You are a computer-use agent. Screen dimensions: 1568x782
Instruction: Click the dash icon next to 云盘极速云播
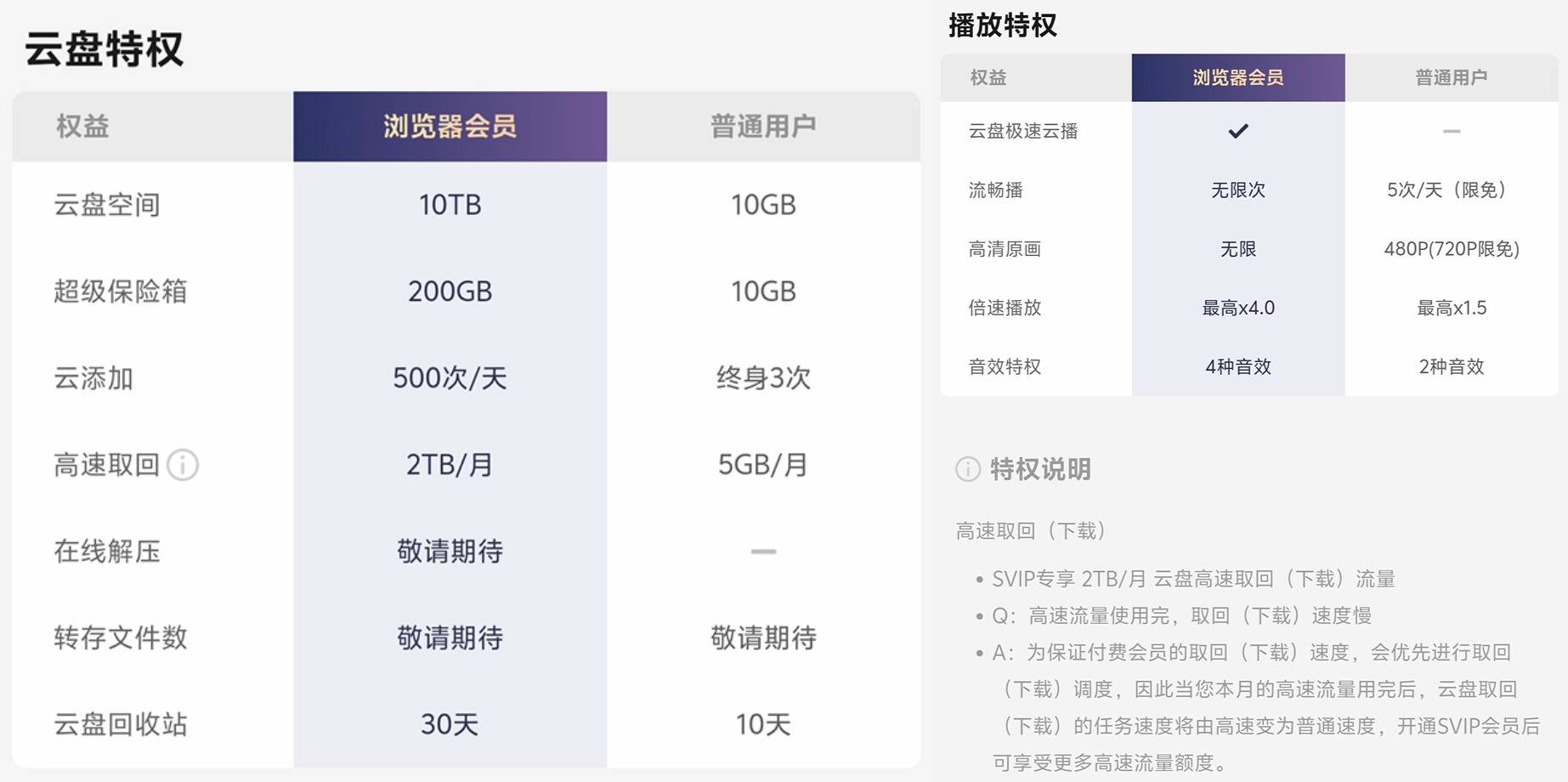tap(1452, 131)
